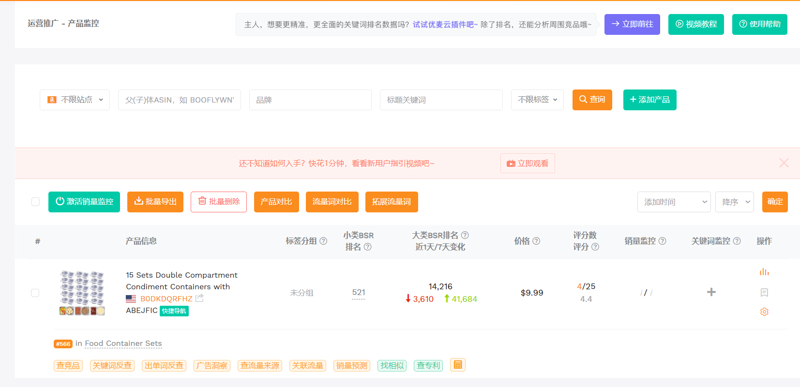Open the orange gear settings icon for product

point(764,312)
